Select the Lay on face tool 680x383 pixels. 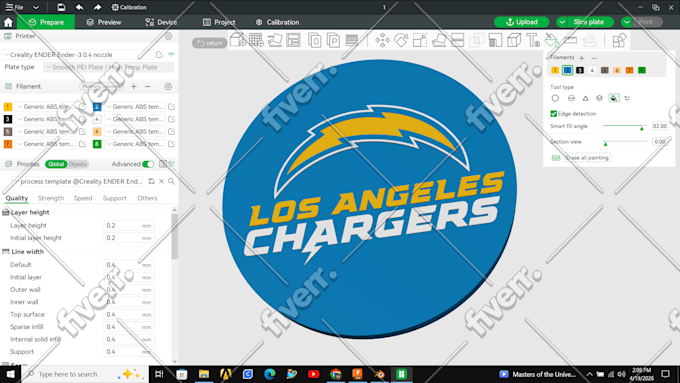pos(439,40)
